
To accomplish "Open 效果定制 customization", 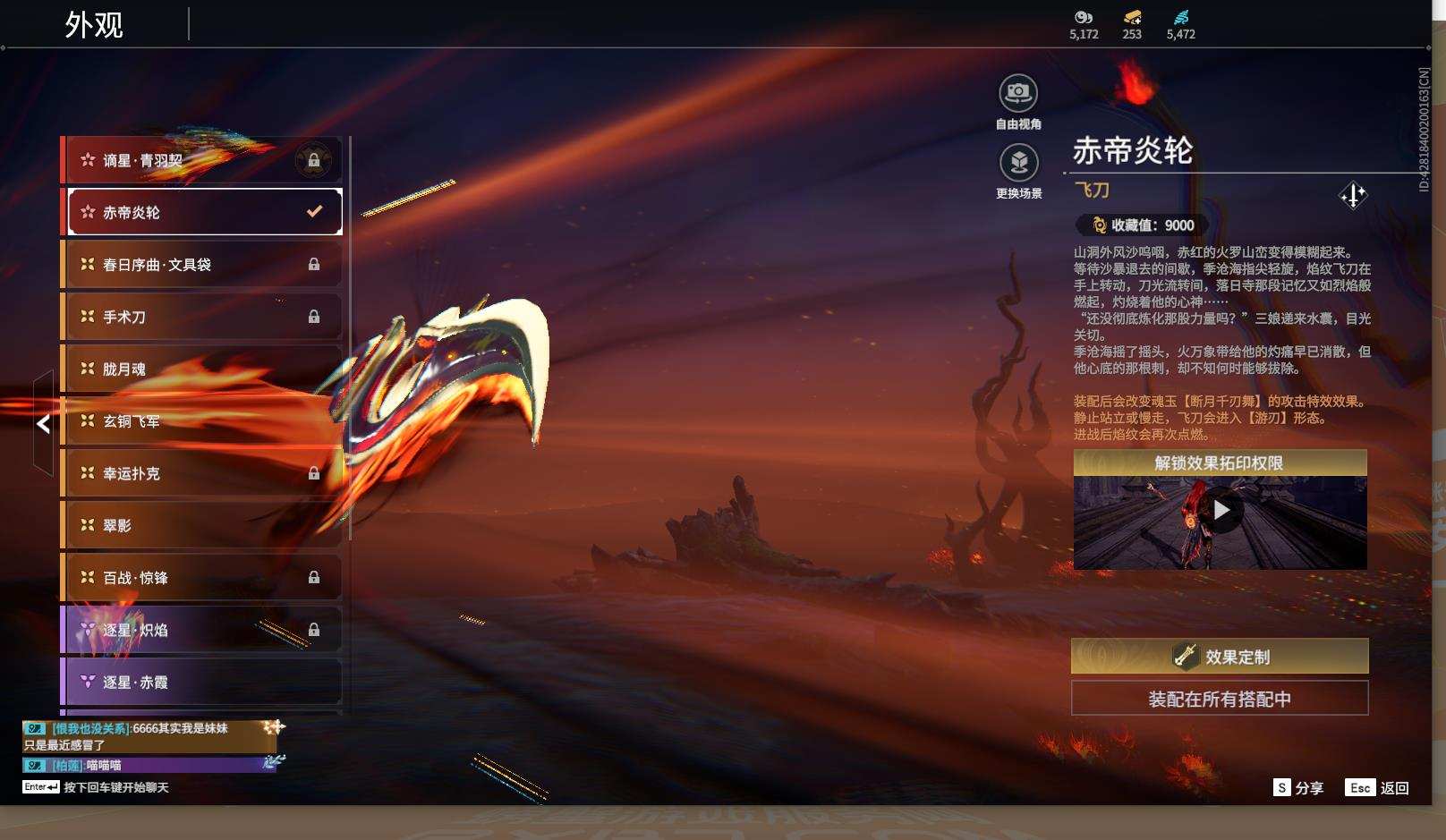I will (x=1220, y=657).
